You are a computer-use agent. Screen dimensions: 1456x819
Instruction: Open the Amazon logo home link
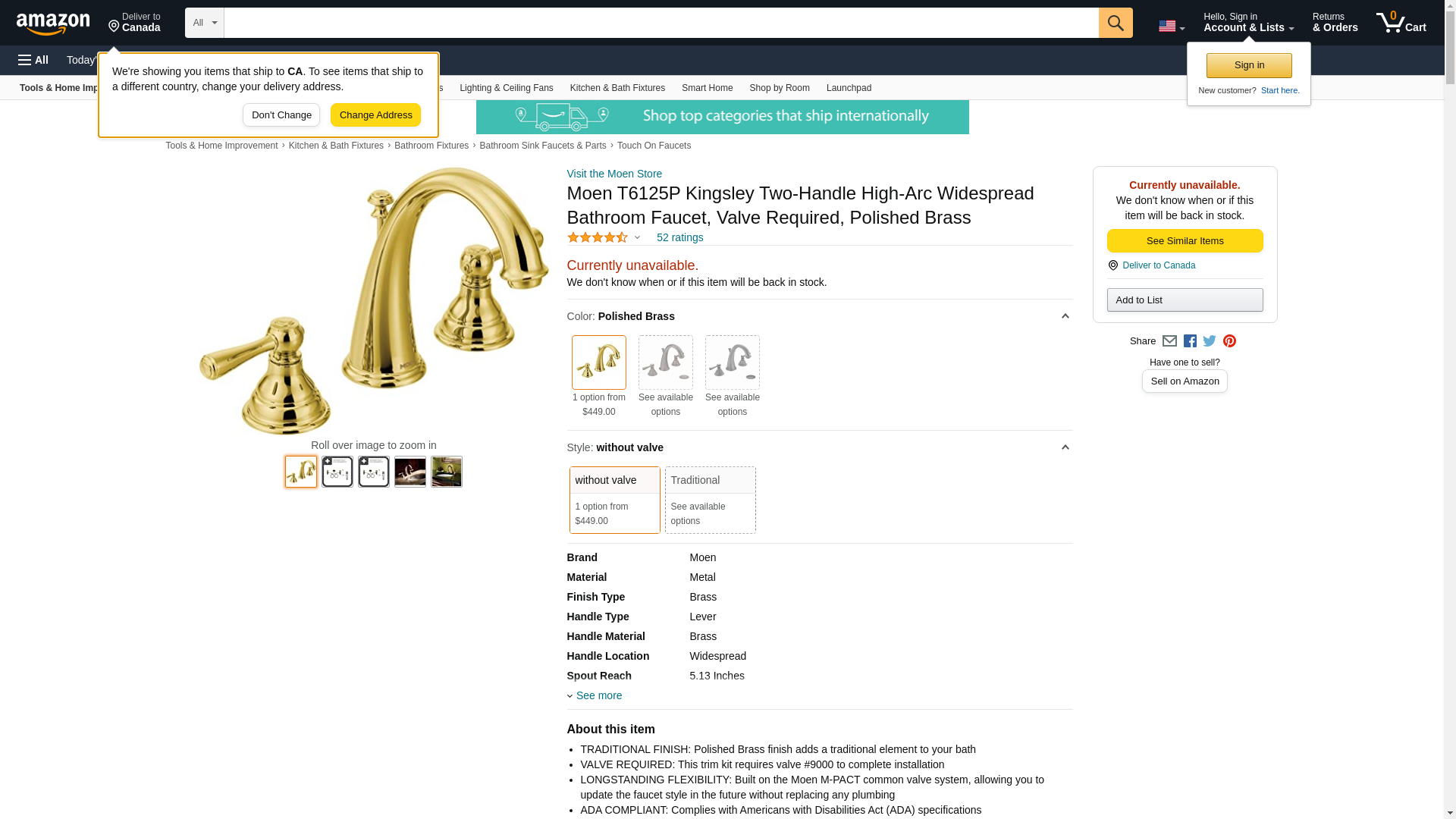click(53, 24)
